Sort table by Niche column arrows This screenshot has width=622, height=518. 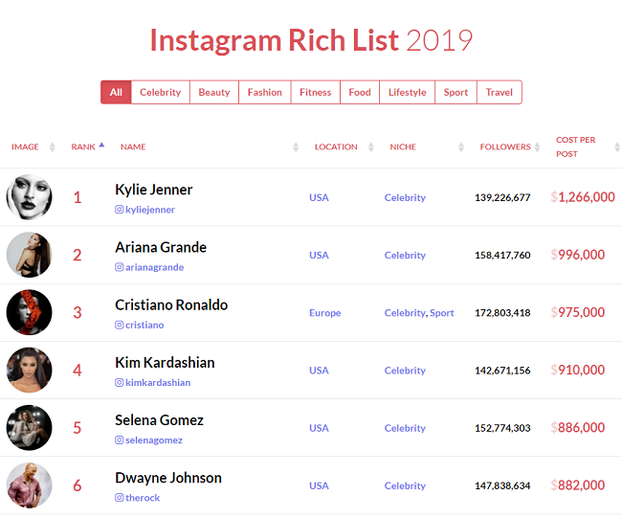461,147
